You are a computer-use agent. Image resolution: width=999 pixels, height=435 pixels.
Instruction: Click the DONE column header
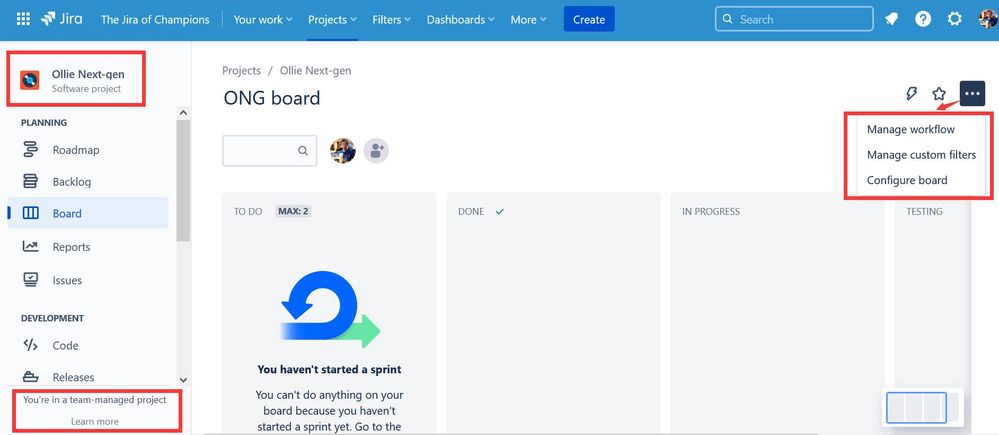(x=471, y=211)
